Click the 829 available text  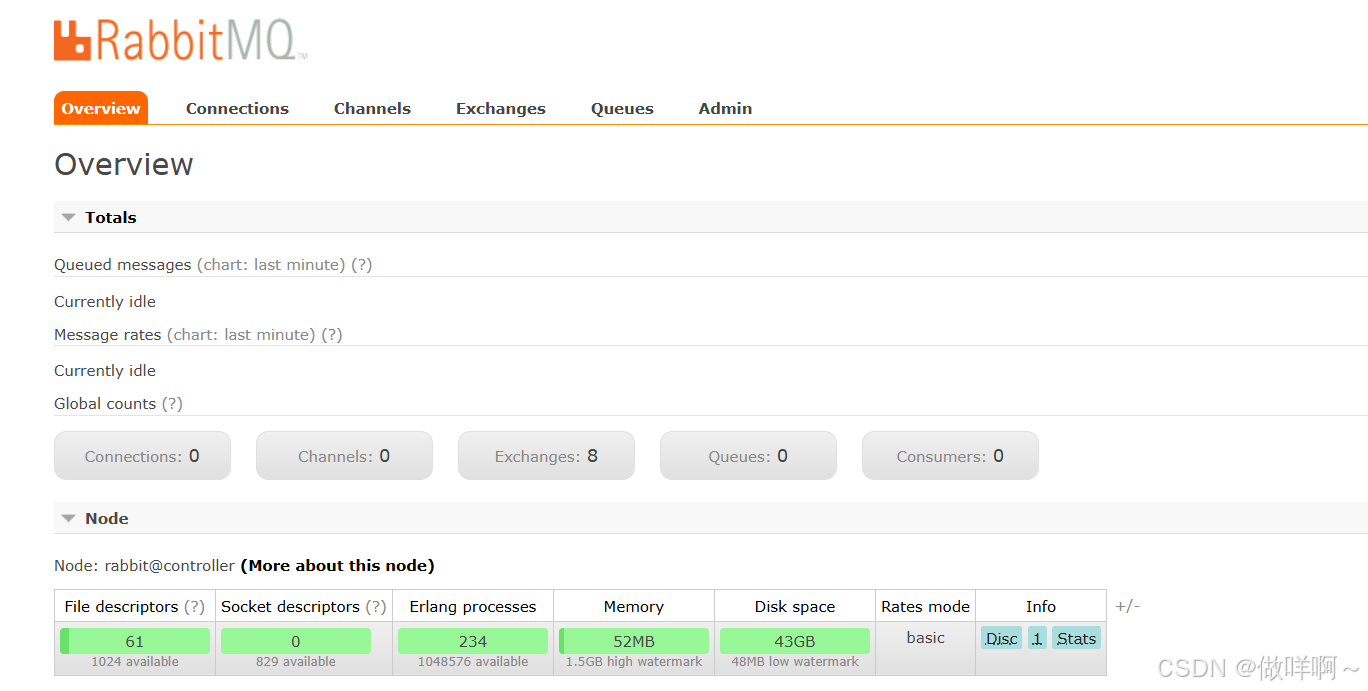point(296,662)
